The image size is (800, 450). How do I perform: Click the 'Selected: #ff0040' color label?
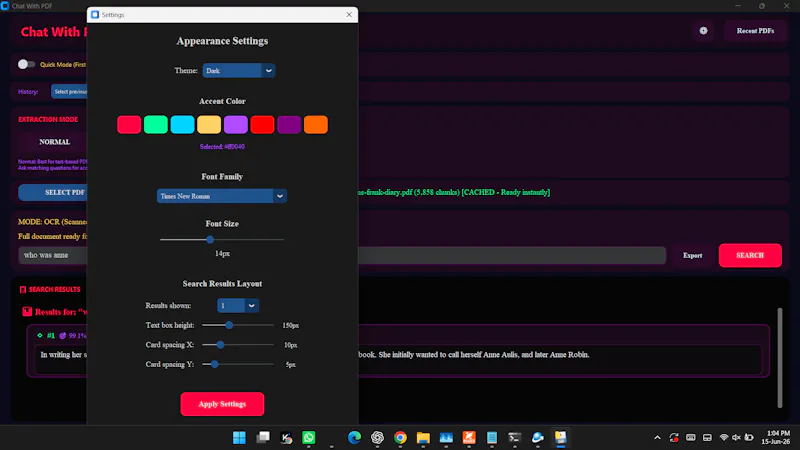point(222,146)
